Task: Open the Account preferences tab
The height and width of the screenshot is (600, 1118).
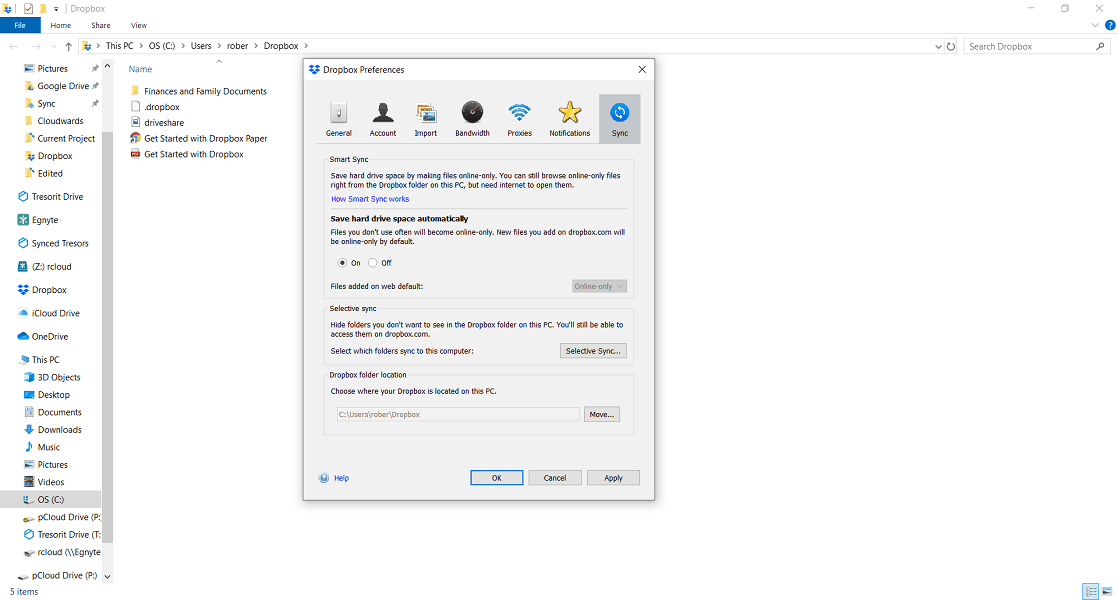Action: pos(383,119)
